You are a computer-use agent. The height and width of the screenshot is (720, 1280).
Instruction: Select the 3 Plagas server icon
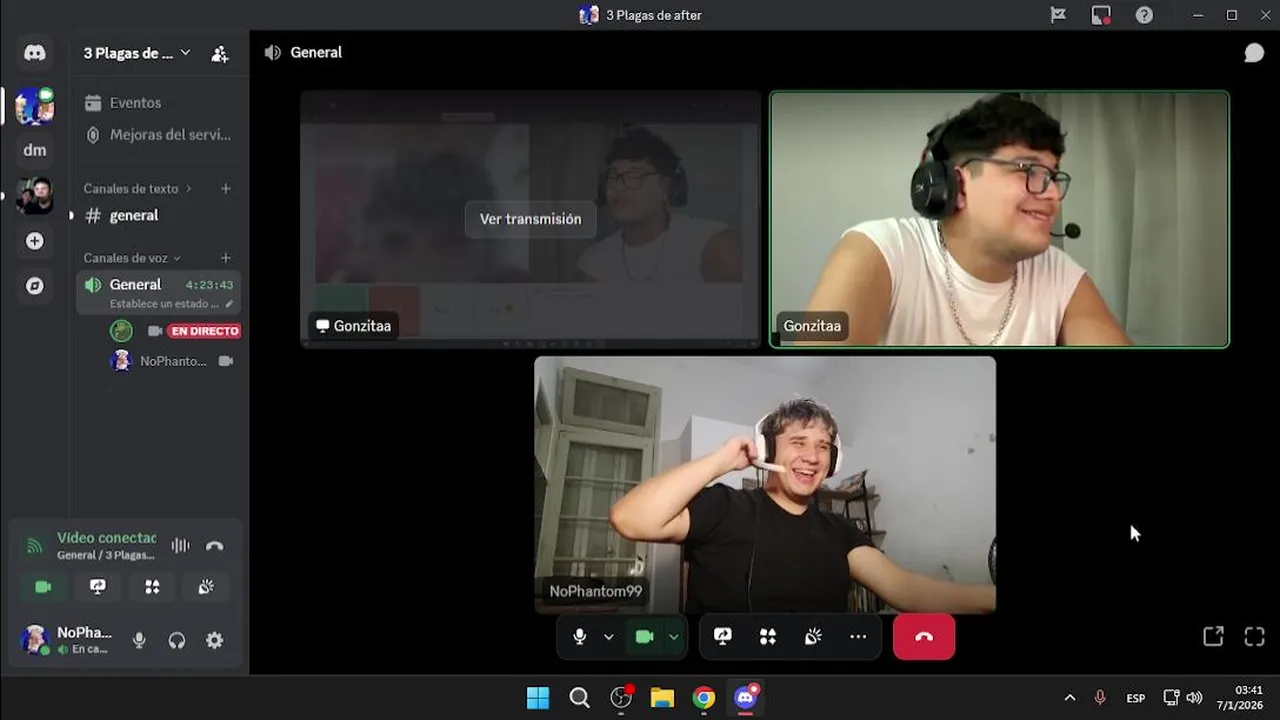pyautogui.click(x=35, y=105)
